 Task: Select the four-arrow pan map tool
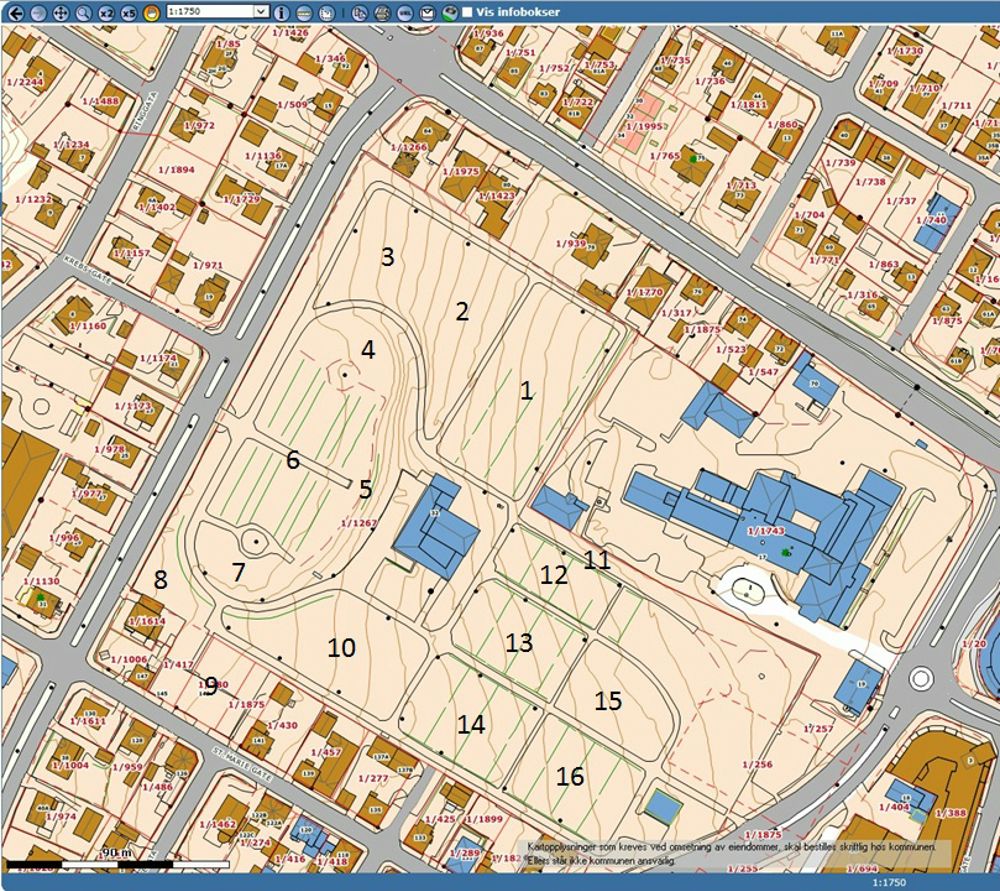coord(60,12)
